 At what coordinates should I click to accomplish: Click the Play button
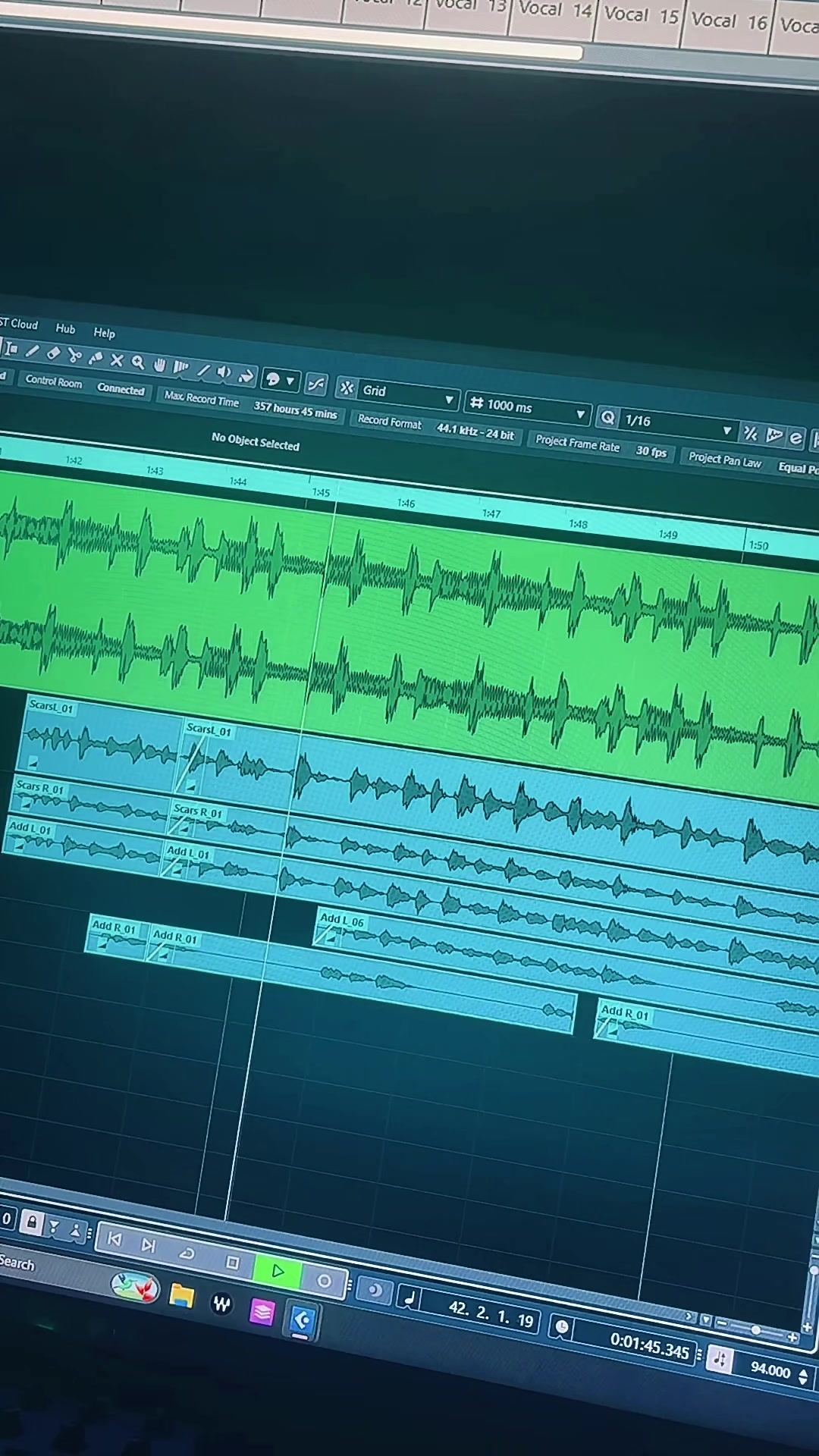[x=278, y=1271]
